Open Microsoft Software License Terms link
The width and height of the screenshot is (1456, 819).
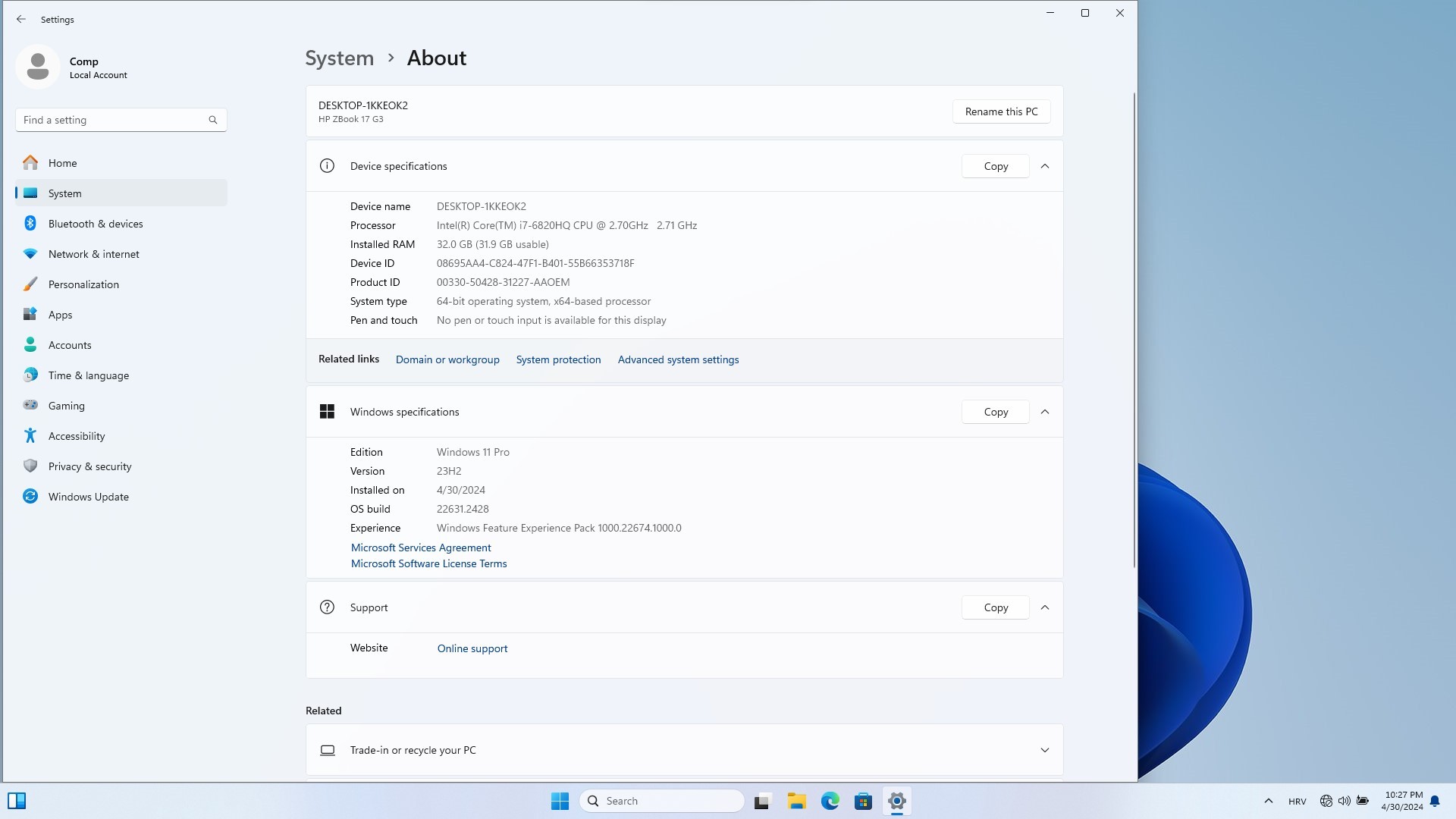[x=428, y=563]
